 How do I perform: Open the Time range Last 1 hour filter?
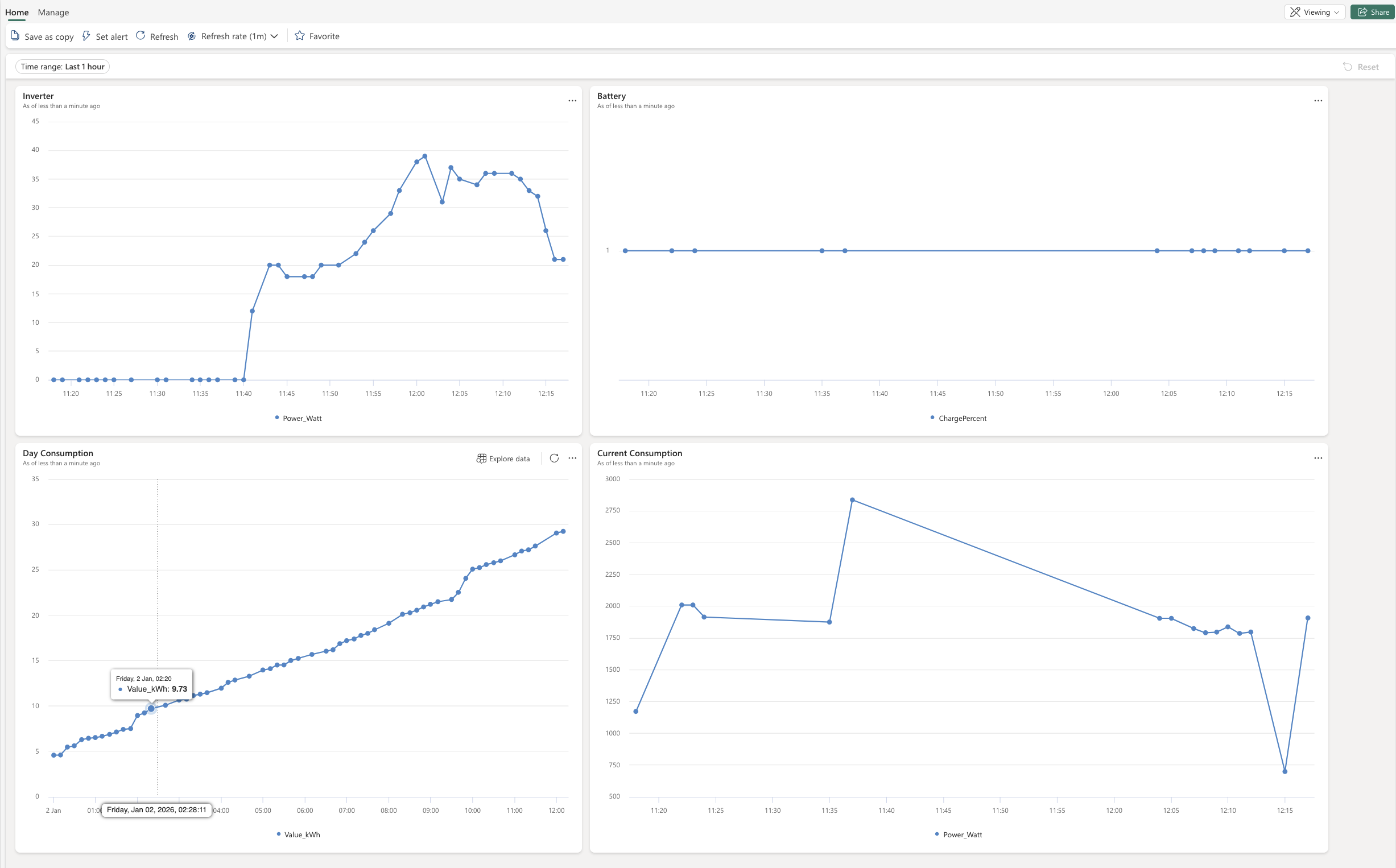[63, 67]
